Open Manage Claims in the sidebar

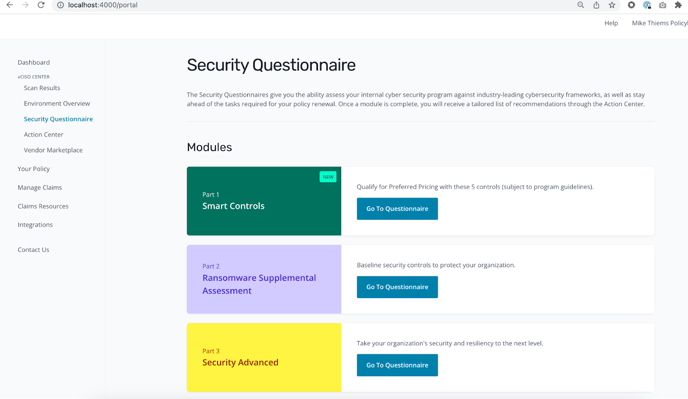[x=39, y=187]
